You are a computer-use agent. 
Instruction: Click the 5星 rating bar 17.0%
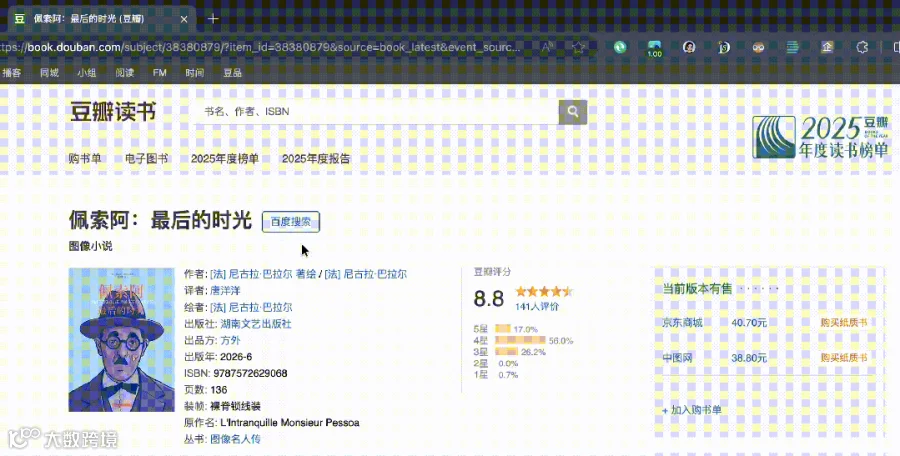pyautogui.click(x=502, y=329)
